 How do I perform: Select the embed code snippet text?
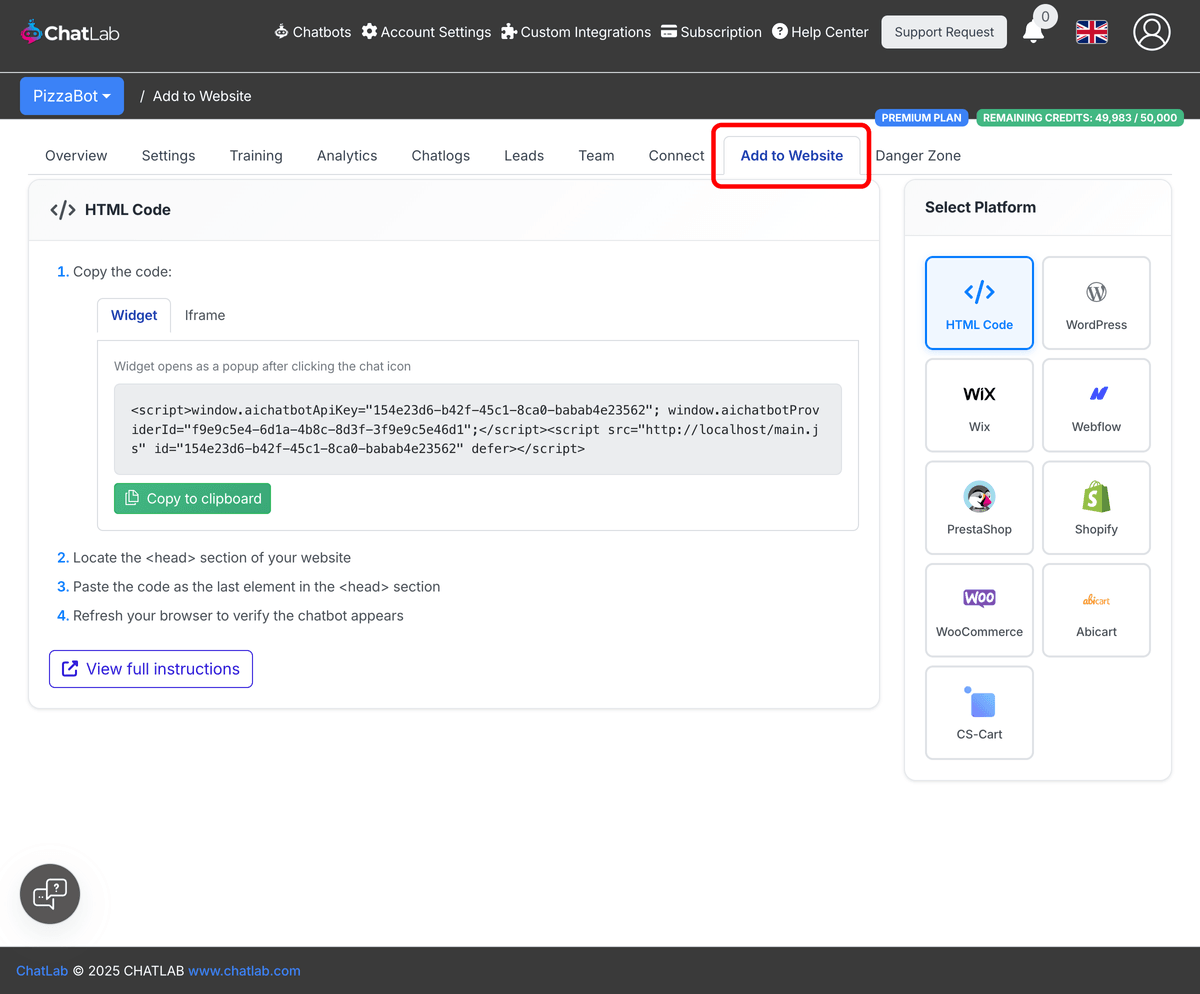pos(477,429)
